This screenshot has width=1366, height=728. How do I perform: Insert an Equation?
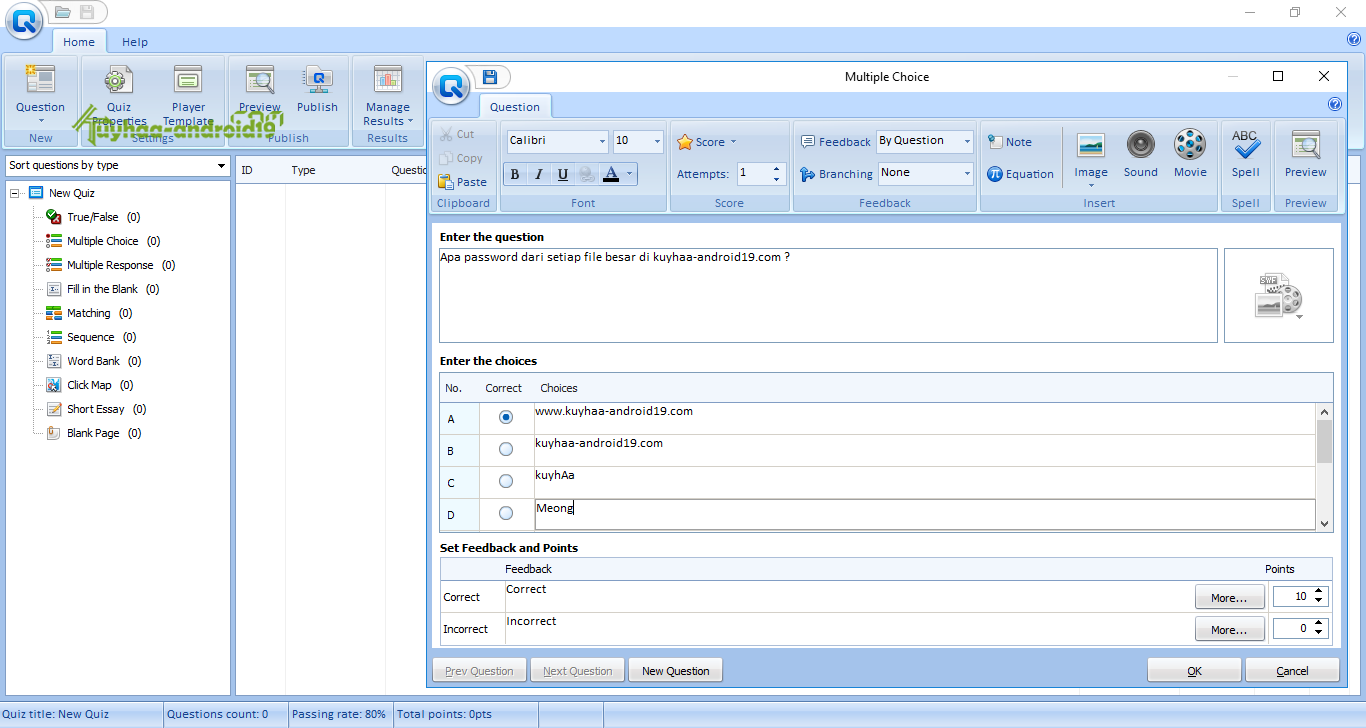pyautogui.click(x=1020, y=174)
